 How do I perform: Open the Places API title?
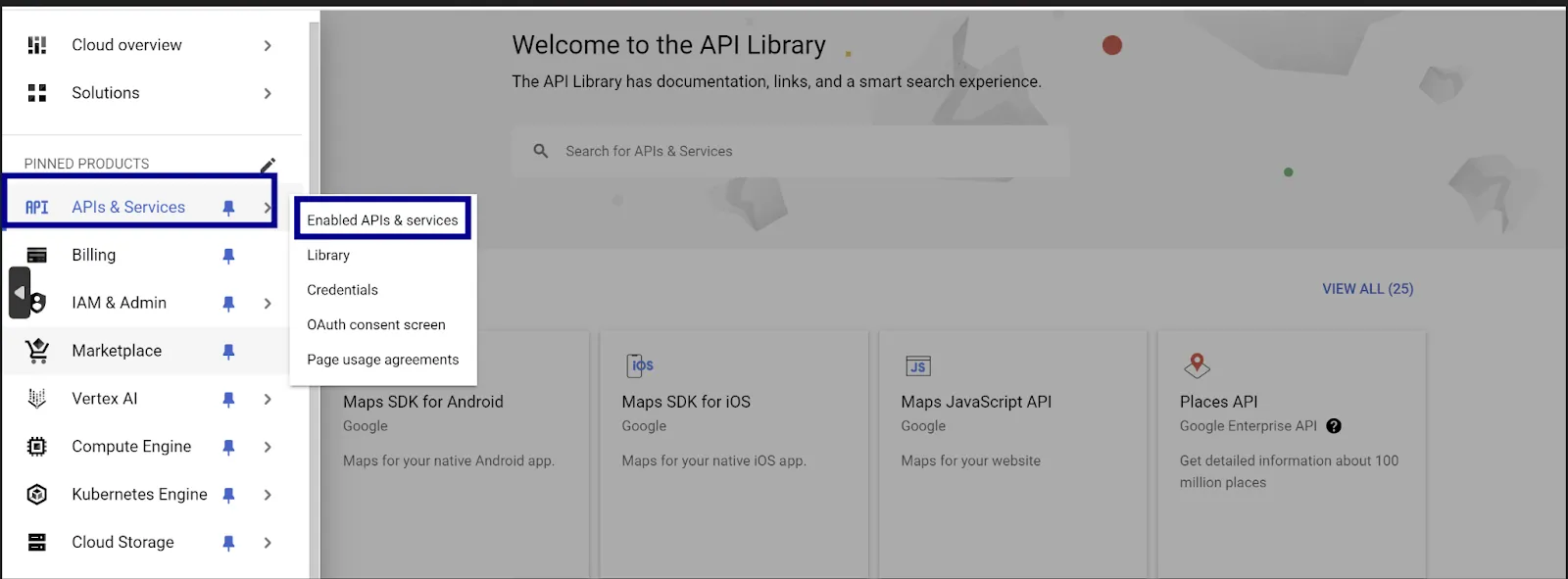[x=1218, y=402]
